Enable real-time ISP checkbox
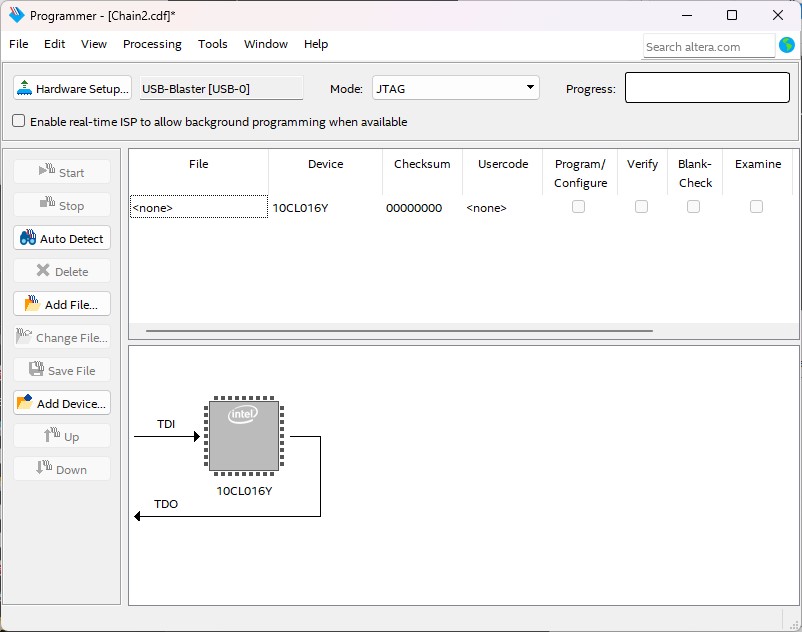The width and height of the screenshot is (802, 632). point(18,121)
